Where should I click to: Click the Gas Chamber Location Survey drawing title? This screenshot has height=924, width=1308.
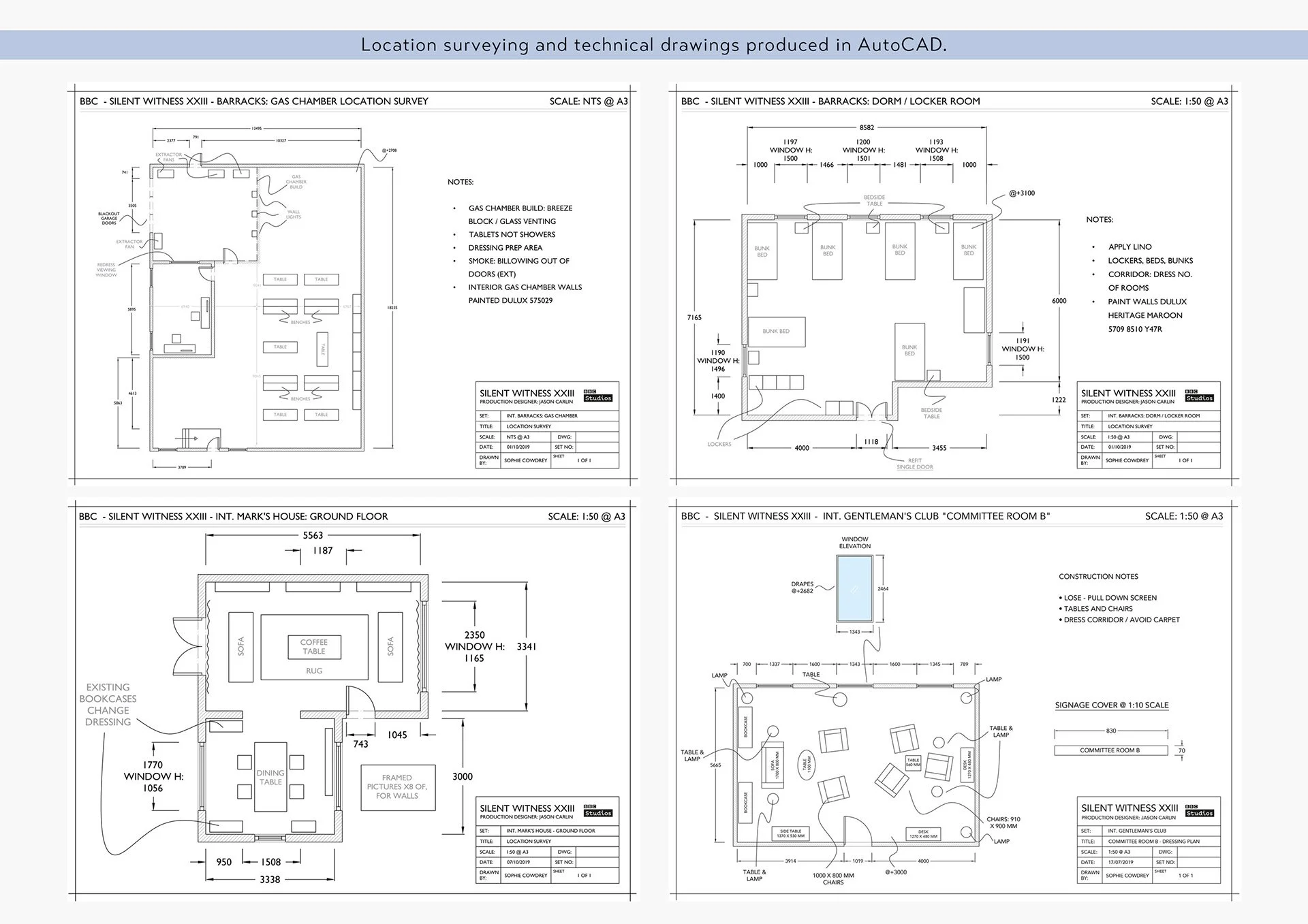coord(254,101)
